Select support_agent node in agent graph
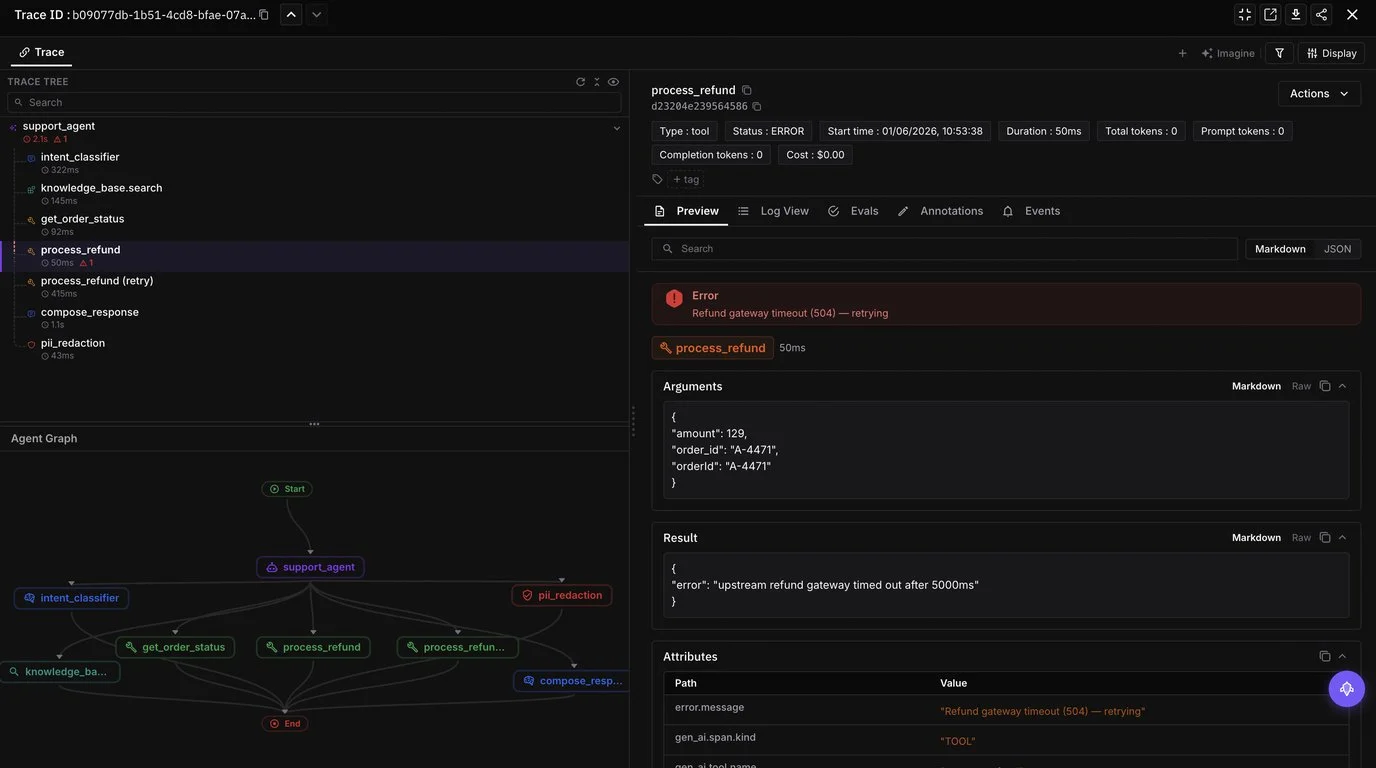The width and height of the screenshot is (1376, 768). click(310, 567)
